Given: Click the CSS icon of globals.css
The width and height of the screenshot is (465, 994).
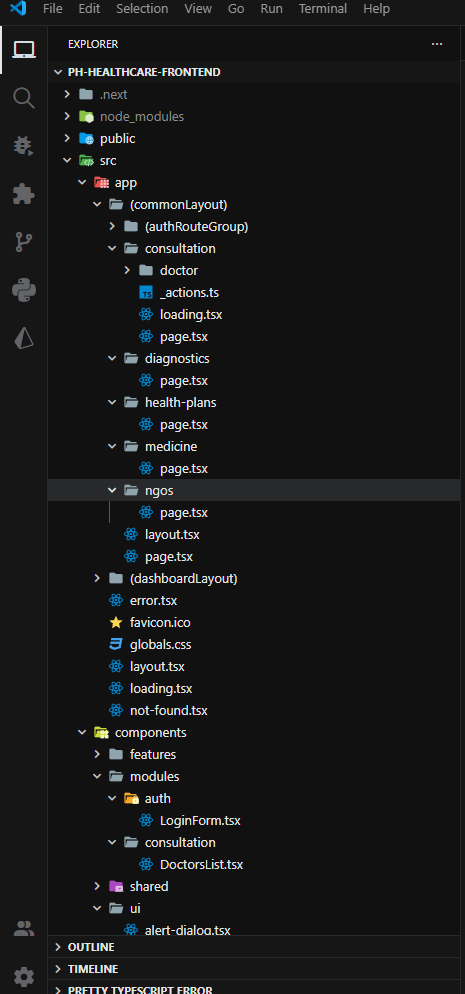Looking at the screenshot, I should click(x=115, y=645).
